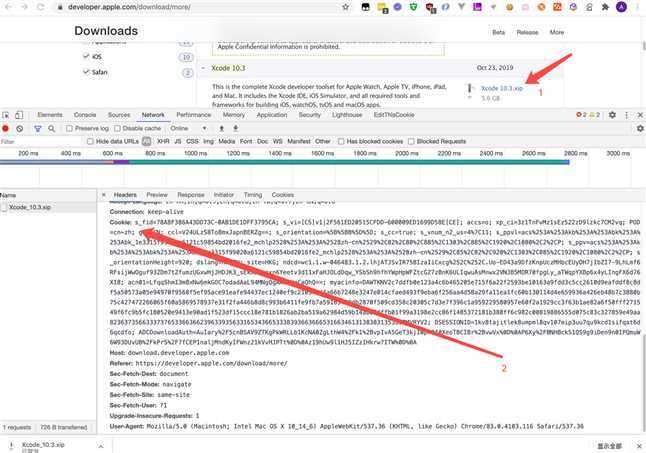The height and width of the screenshot is (453, 646).
Task: Export HAR with the download arrow
Action: pyautogui.click(x=236, y=128)
